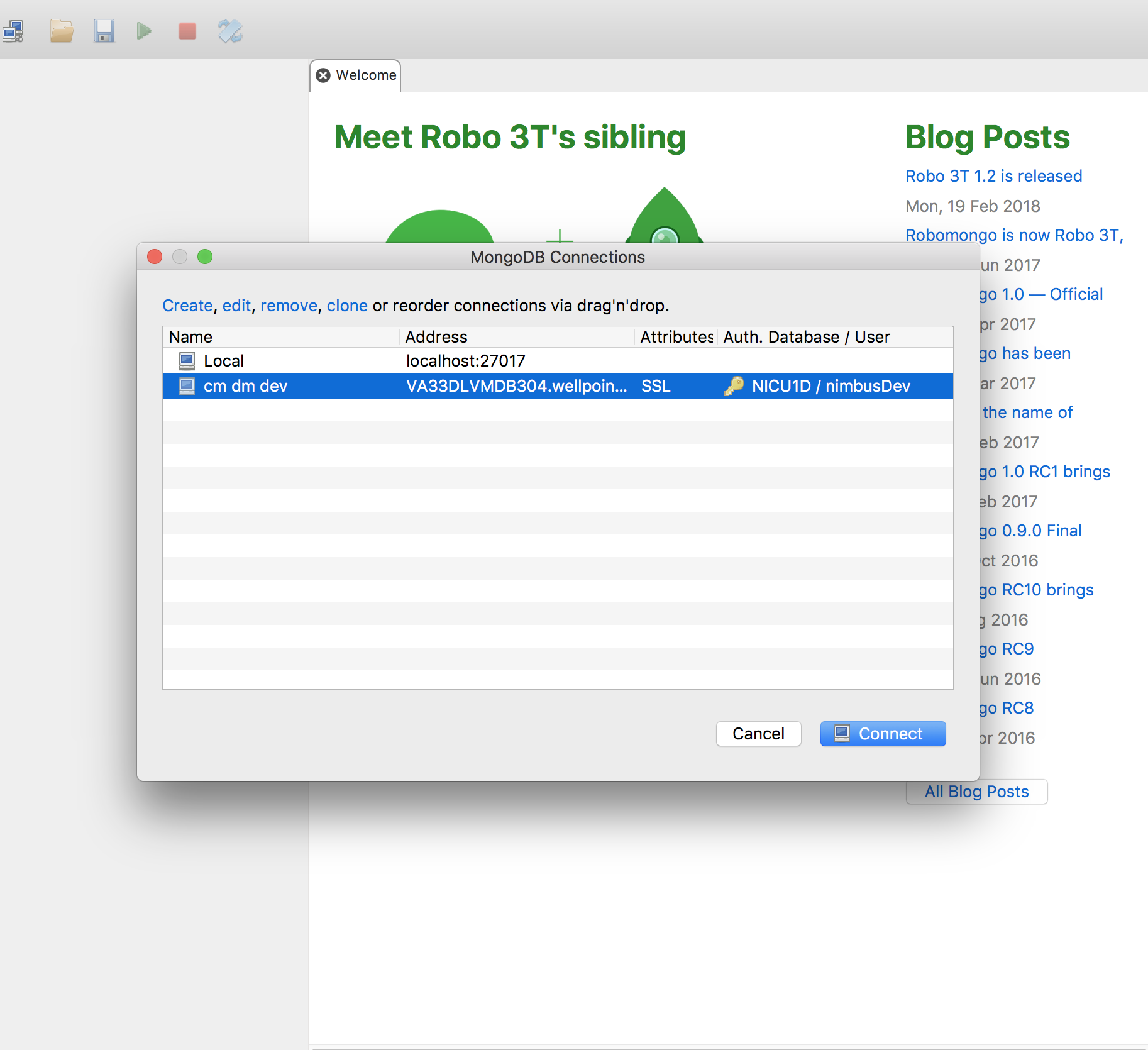Open the RC9 blog link
This screenshot has height=1050, width=1148.
pyautogui.click(x=1007, y=649)
